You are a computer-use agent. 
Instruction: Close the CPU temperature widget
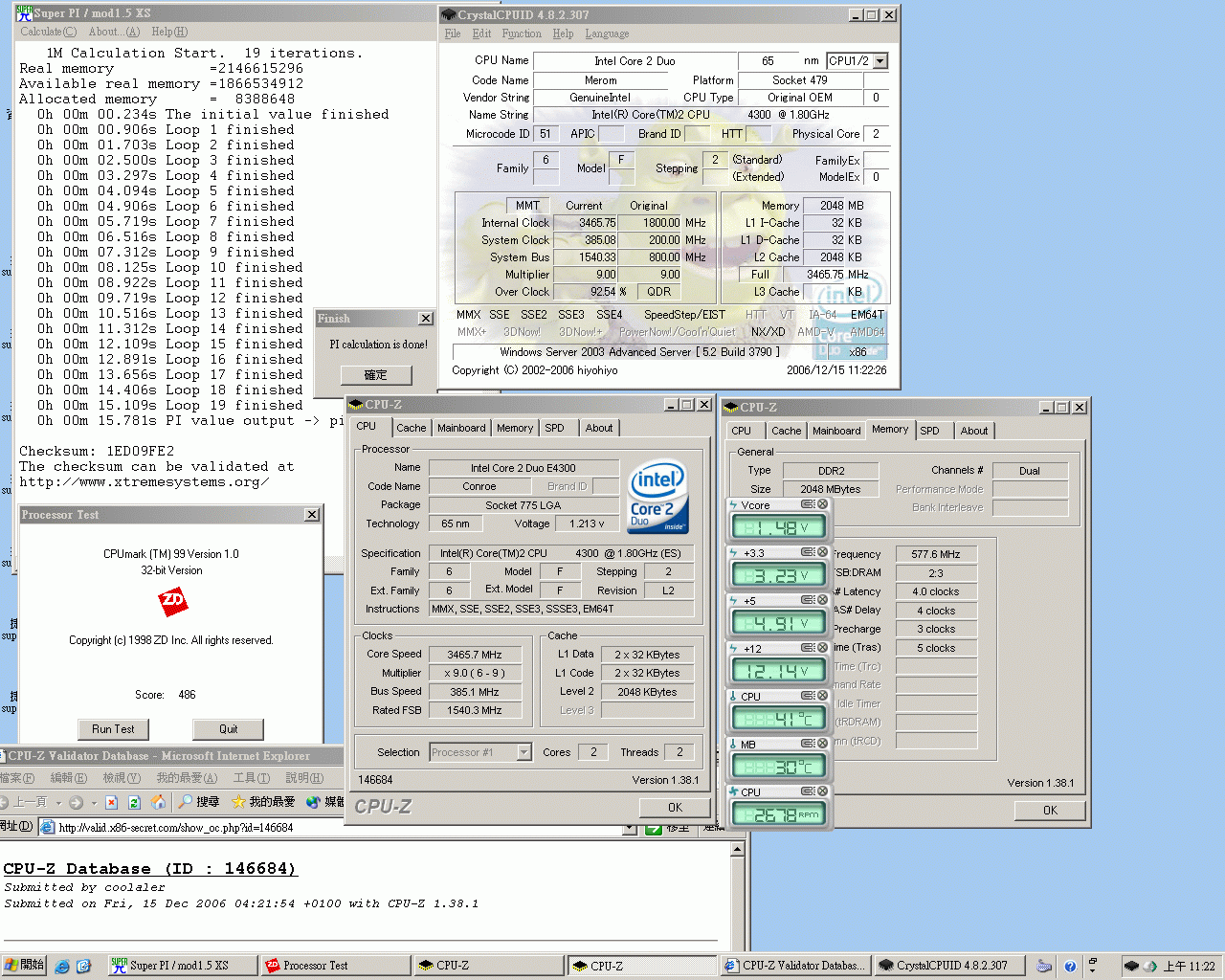click(822, 696)
